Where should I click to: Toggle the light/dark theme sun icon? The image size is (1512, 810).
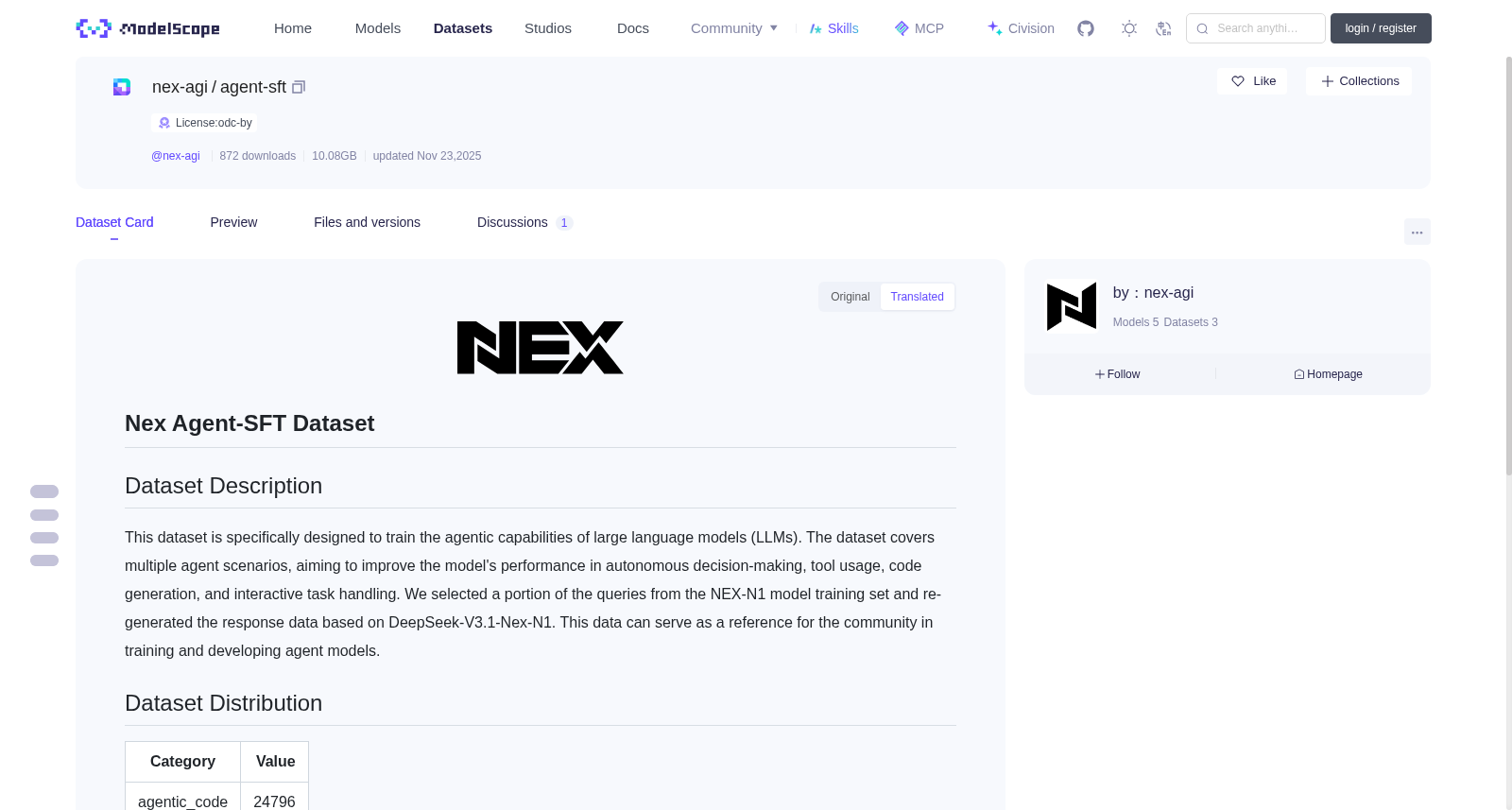coord(1128,28)
